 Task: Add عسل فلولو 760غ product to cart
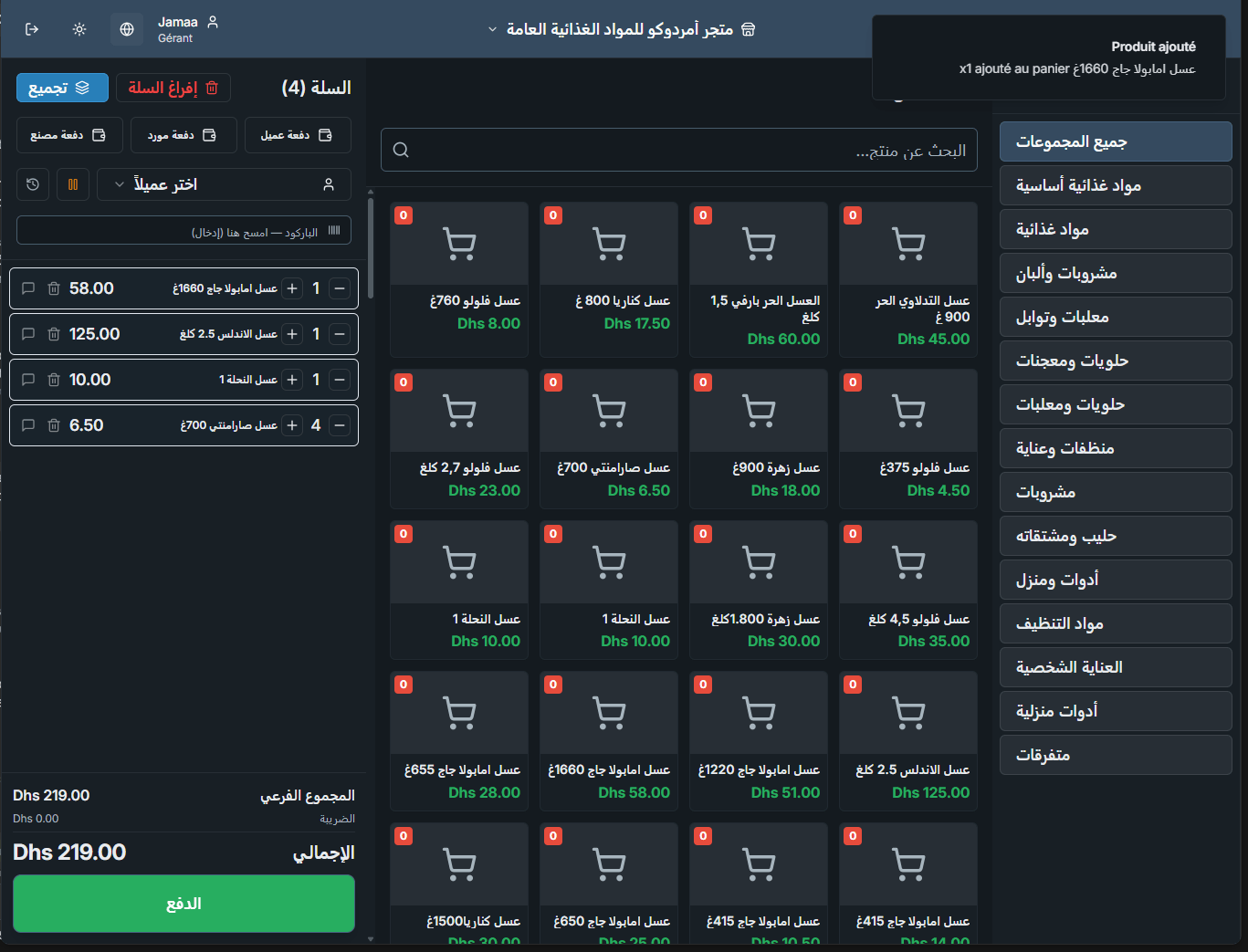click(x=459, y=279)
